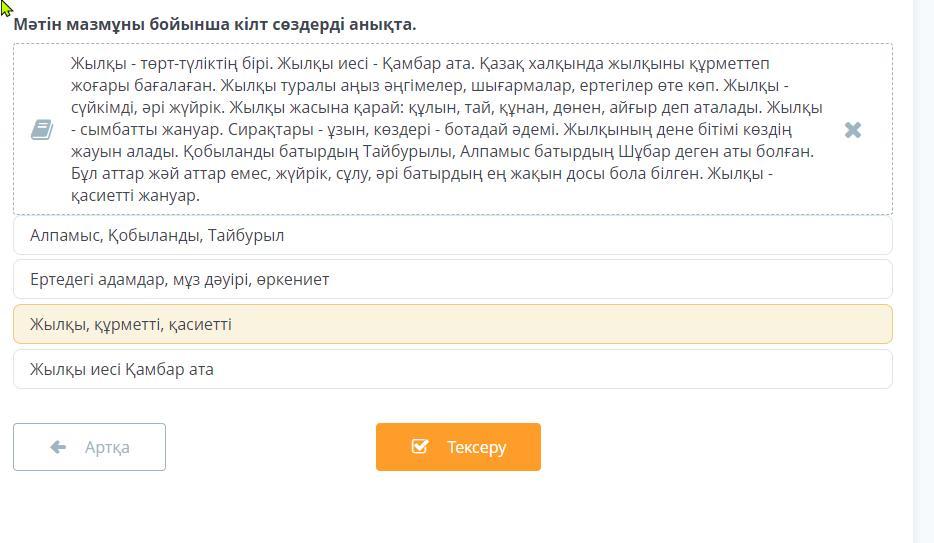Click inside the dashed reading passage box
Viewport: 934px width, 543px height.
tap(453, 129)
